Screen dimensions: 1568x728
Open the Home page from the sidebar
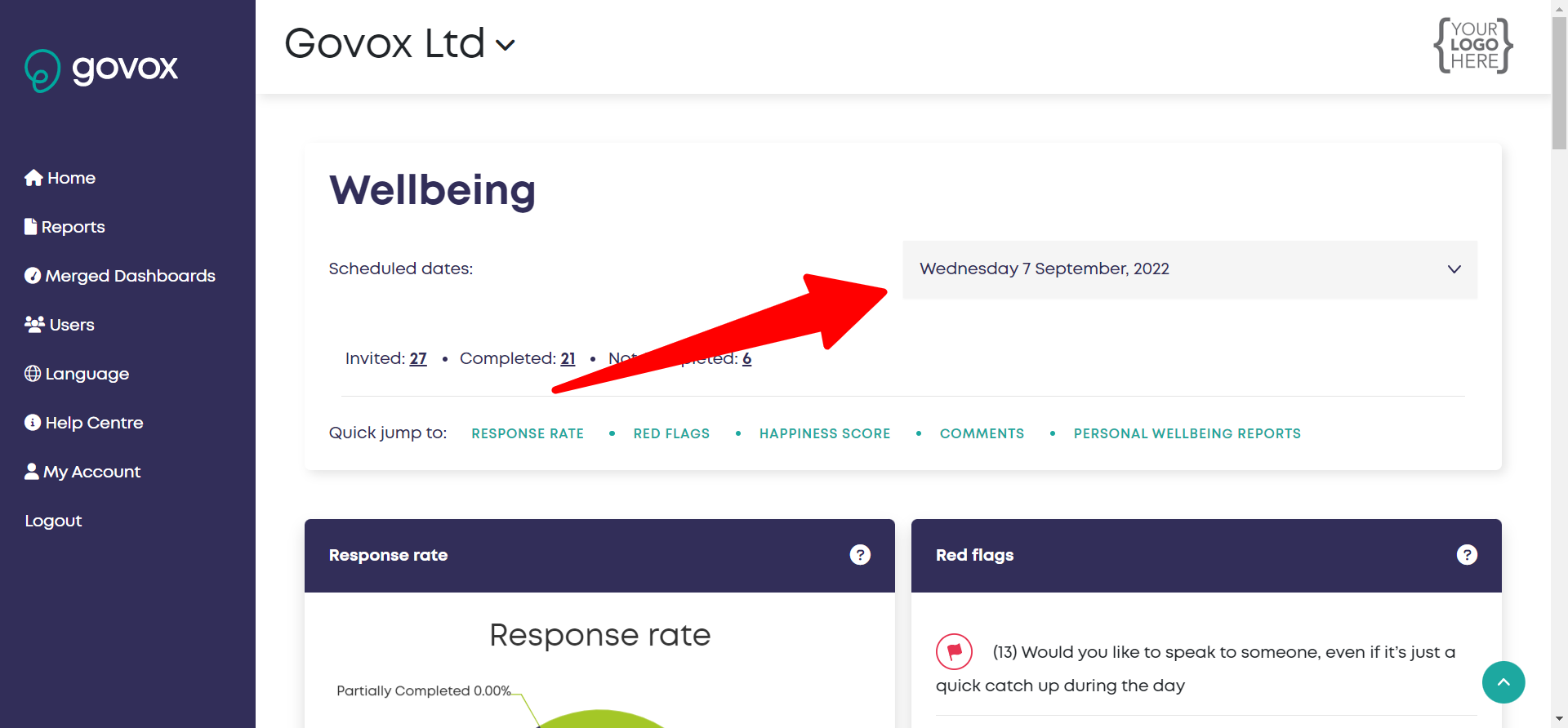coord(60,178)
